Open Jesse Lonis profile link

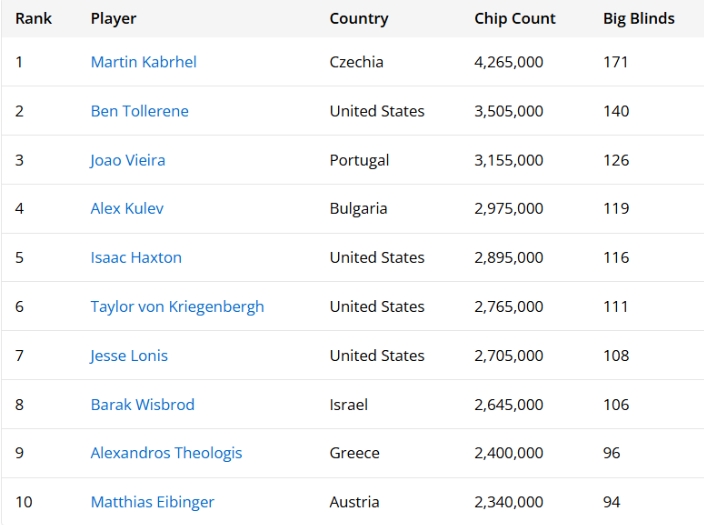(x=129, y=356)
